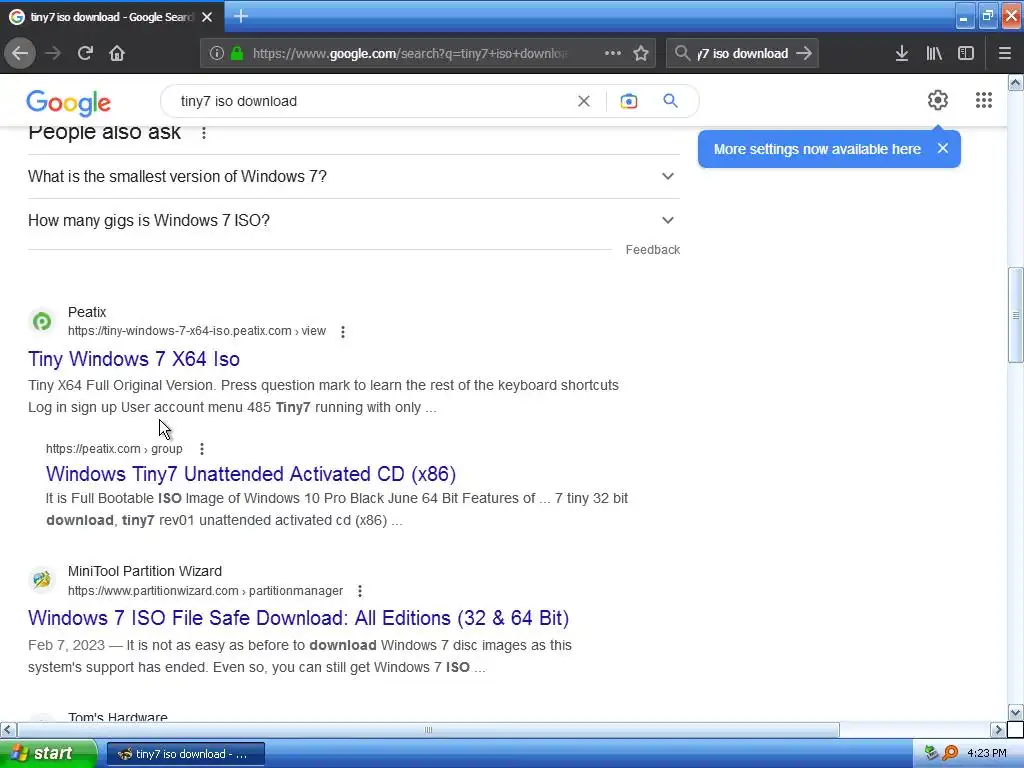Expand How many gigs is Windows 7 ISO
This screenshot has width=1024, height=768.
(x=353, y=220)
